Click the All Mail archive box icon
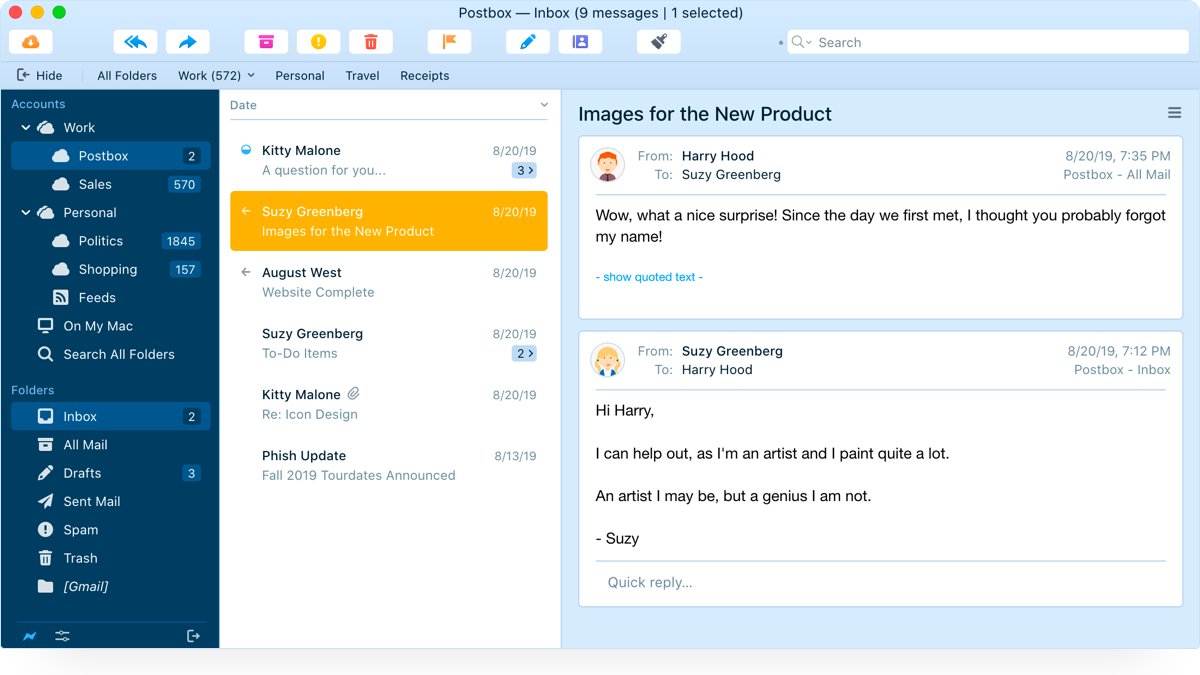 click(45, 445)
